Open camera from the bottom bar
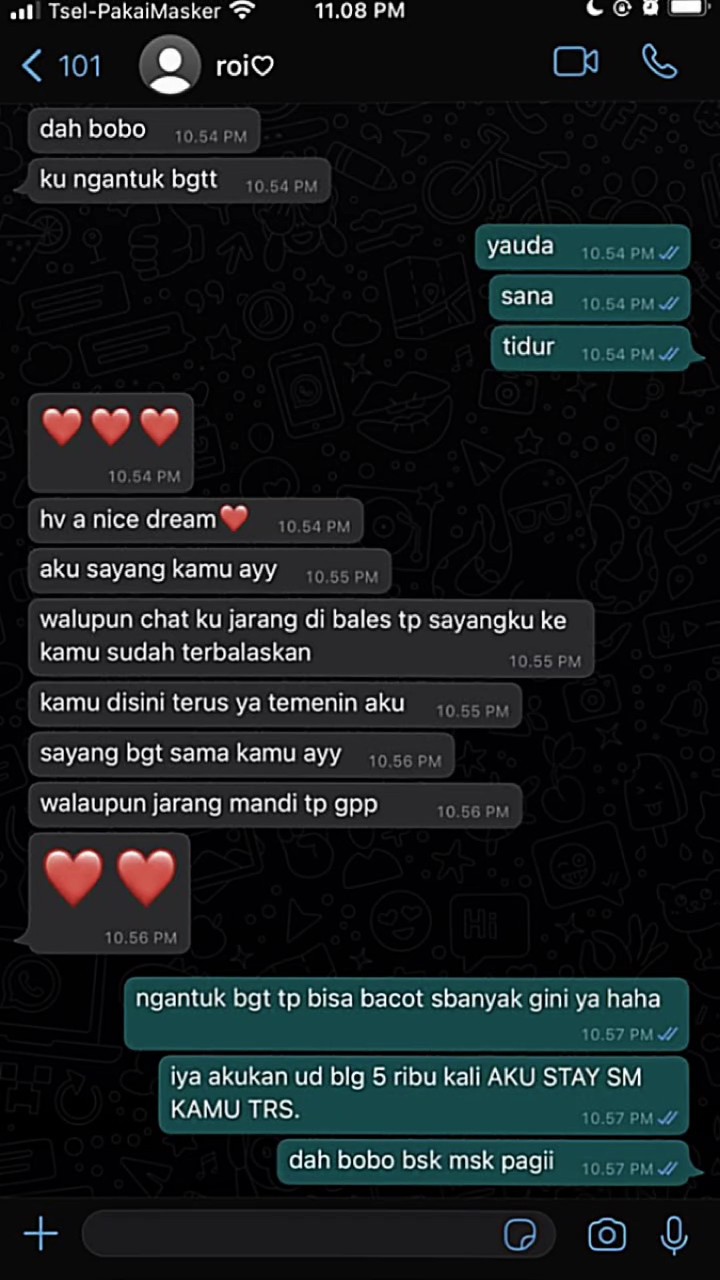The image size is (720, 1280). click(607, 1235)
